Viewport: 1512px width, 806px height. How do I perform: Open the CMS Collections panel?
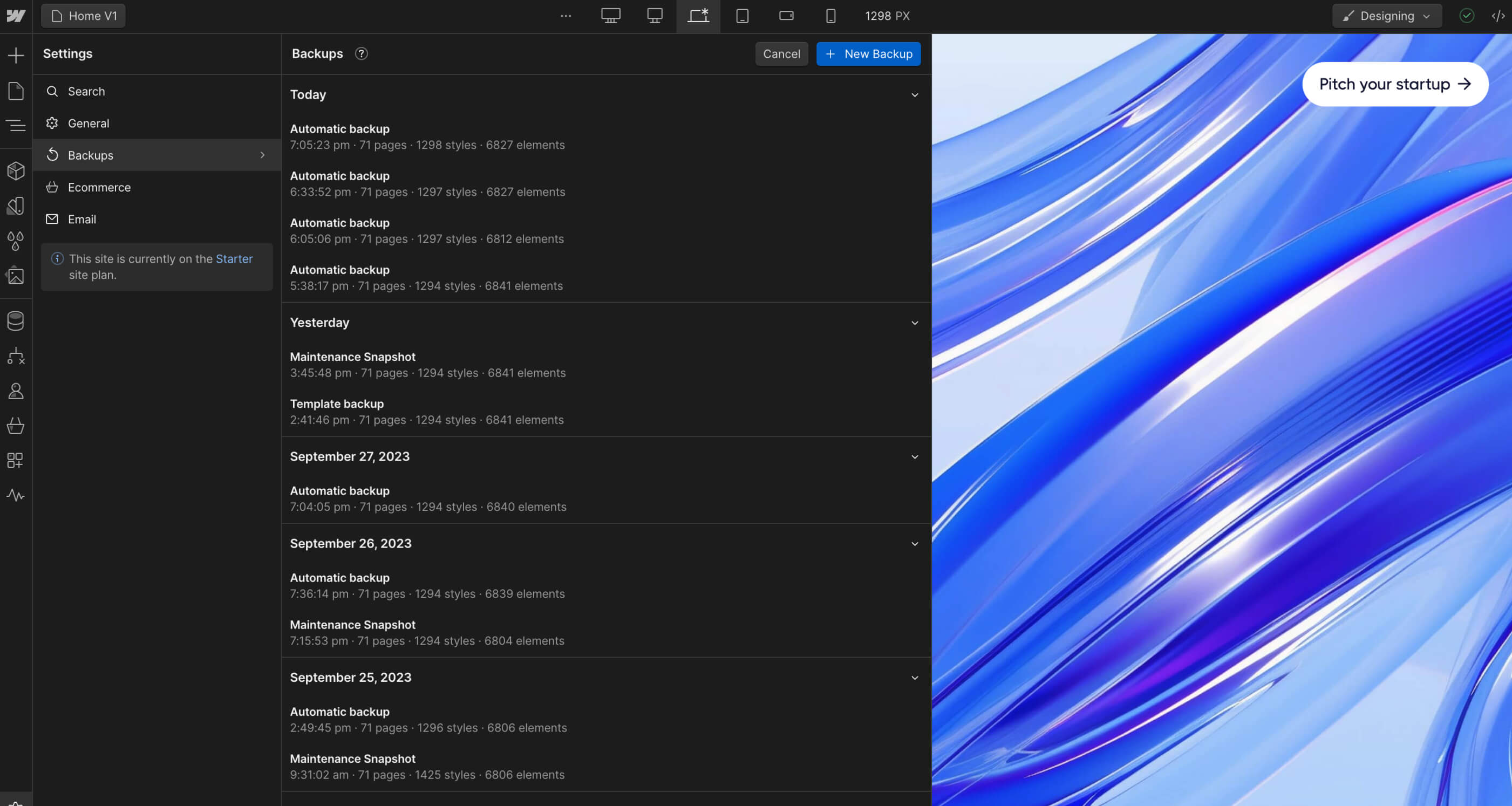coord(16,320)
